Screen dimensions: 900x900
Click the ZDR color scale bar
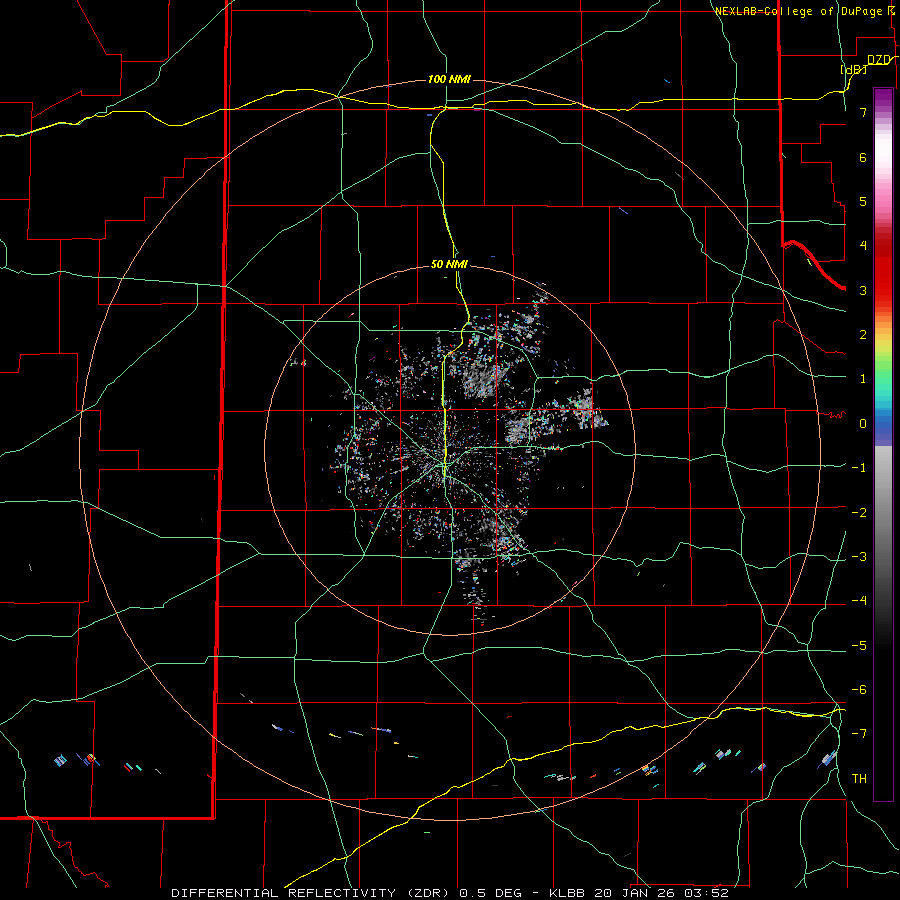pos(883,444)
